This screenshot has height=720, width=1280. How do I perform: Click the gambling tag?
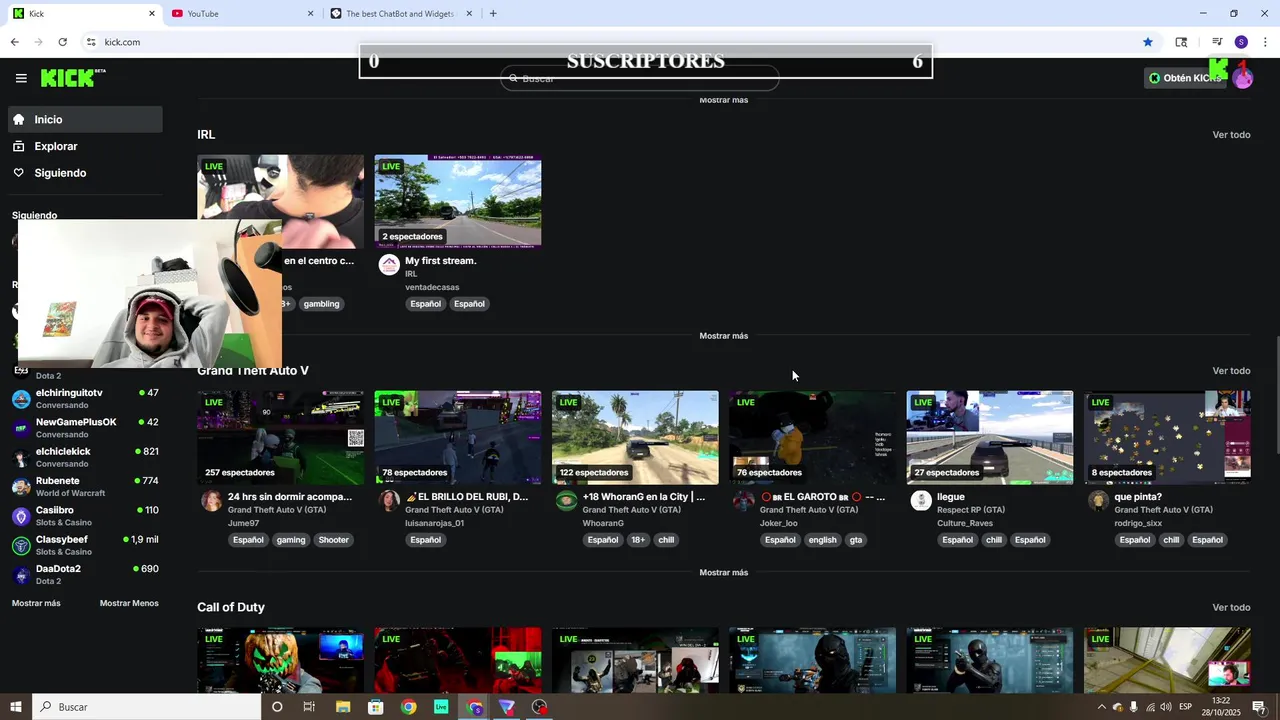coord(322,304)
